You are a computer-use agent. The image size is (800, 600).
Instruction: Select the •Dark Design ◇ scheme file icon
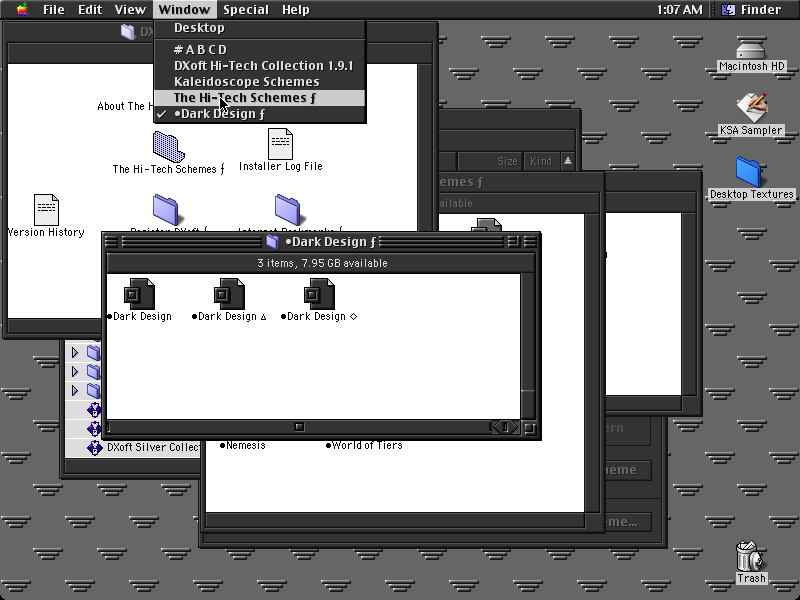click(x=319, y=294)
